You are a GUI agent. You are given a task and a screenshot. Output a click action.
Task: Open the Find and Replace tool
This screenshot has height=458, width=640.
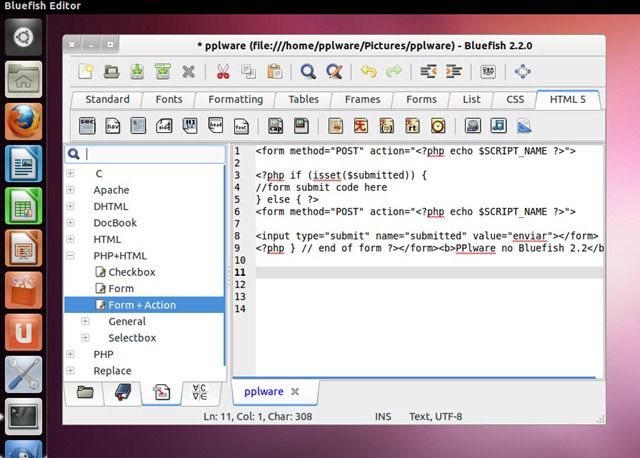334,71
